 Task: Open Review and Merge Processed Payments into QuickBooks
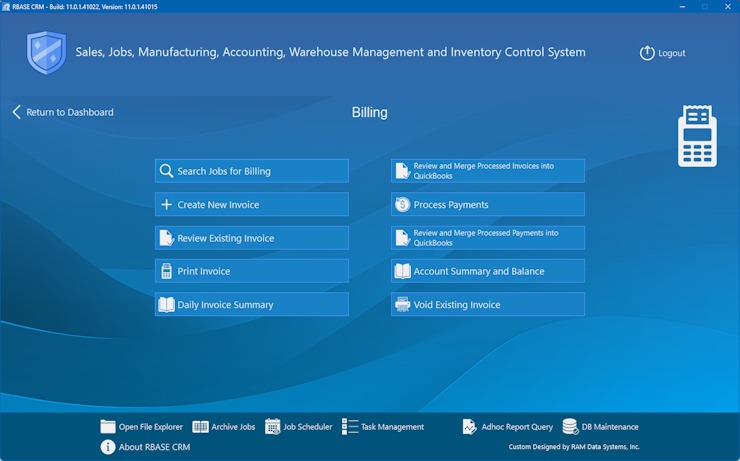[x=488, y=238]
